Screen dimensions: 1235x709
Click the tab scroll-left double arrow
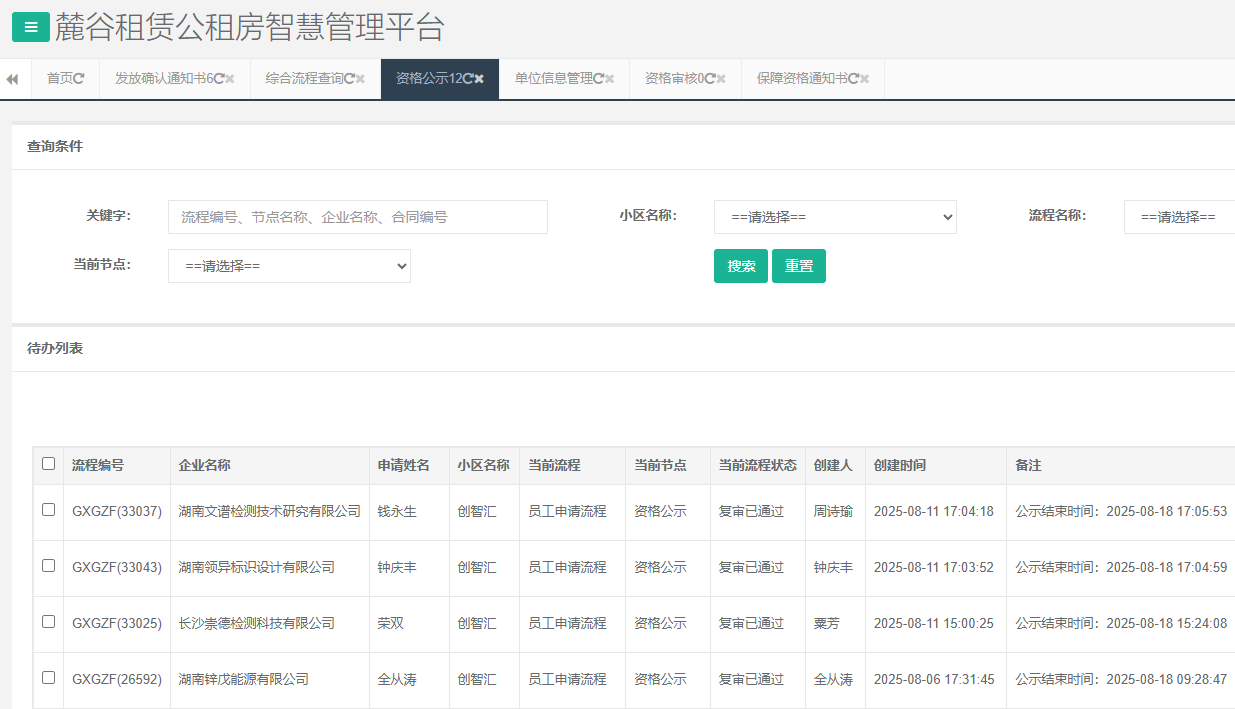pos(12,79)
